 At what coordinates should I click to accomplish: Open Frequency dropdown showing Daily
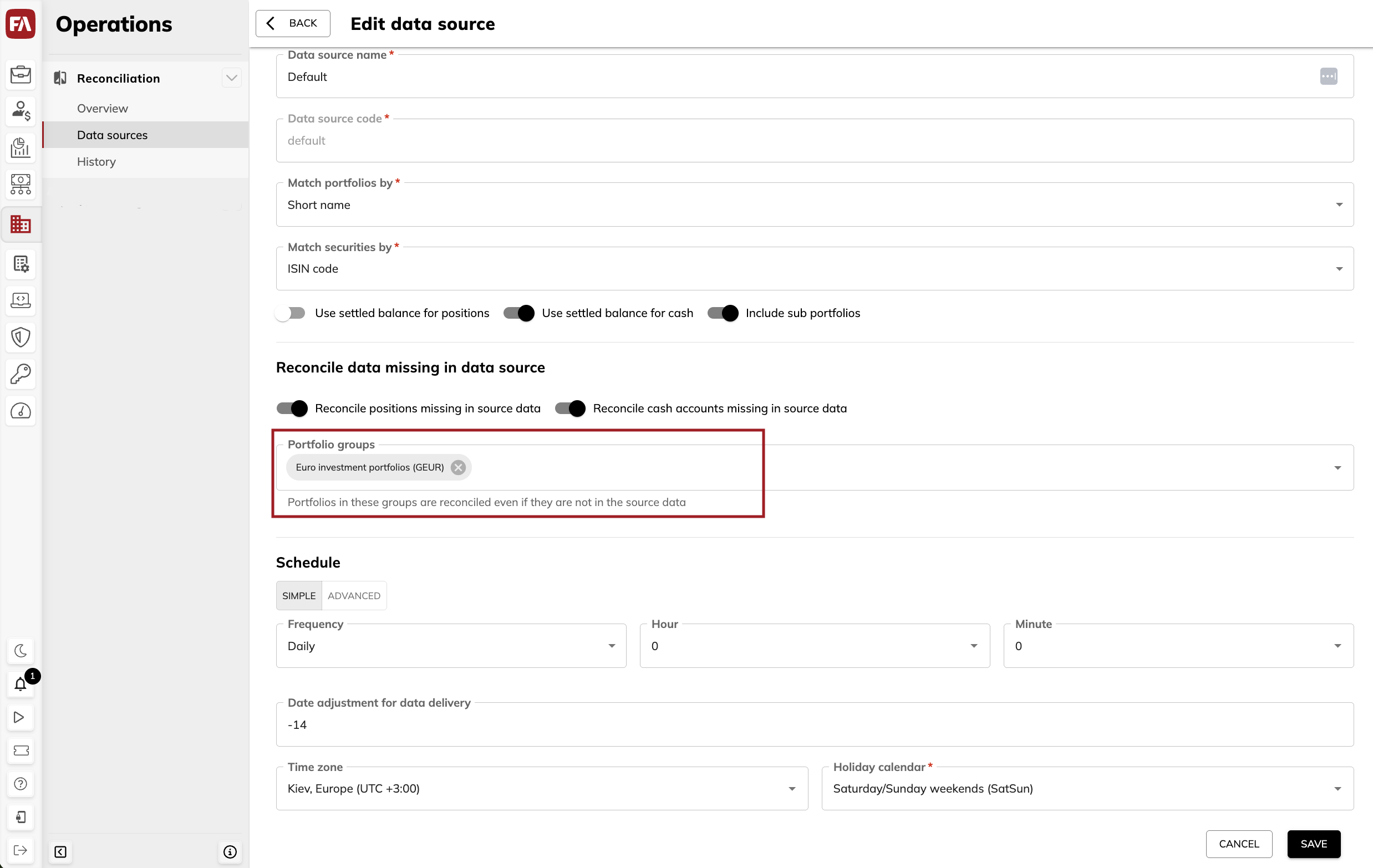click(x=451, y=646)
